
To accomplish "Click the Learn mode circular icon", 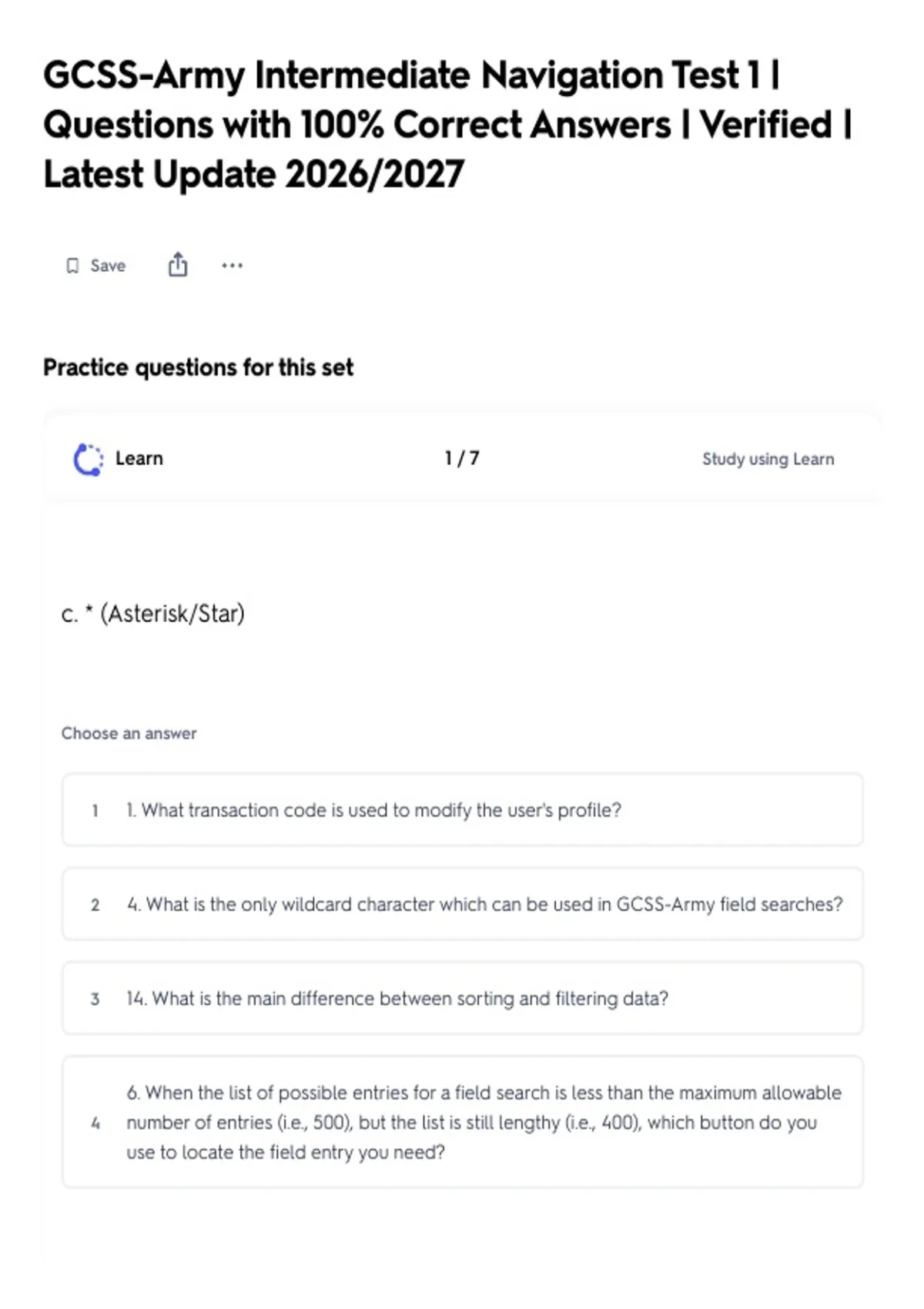I will coord(88,460).
